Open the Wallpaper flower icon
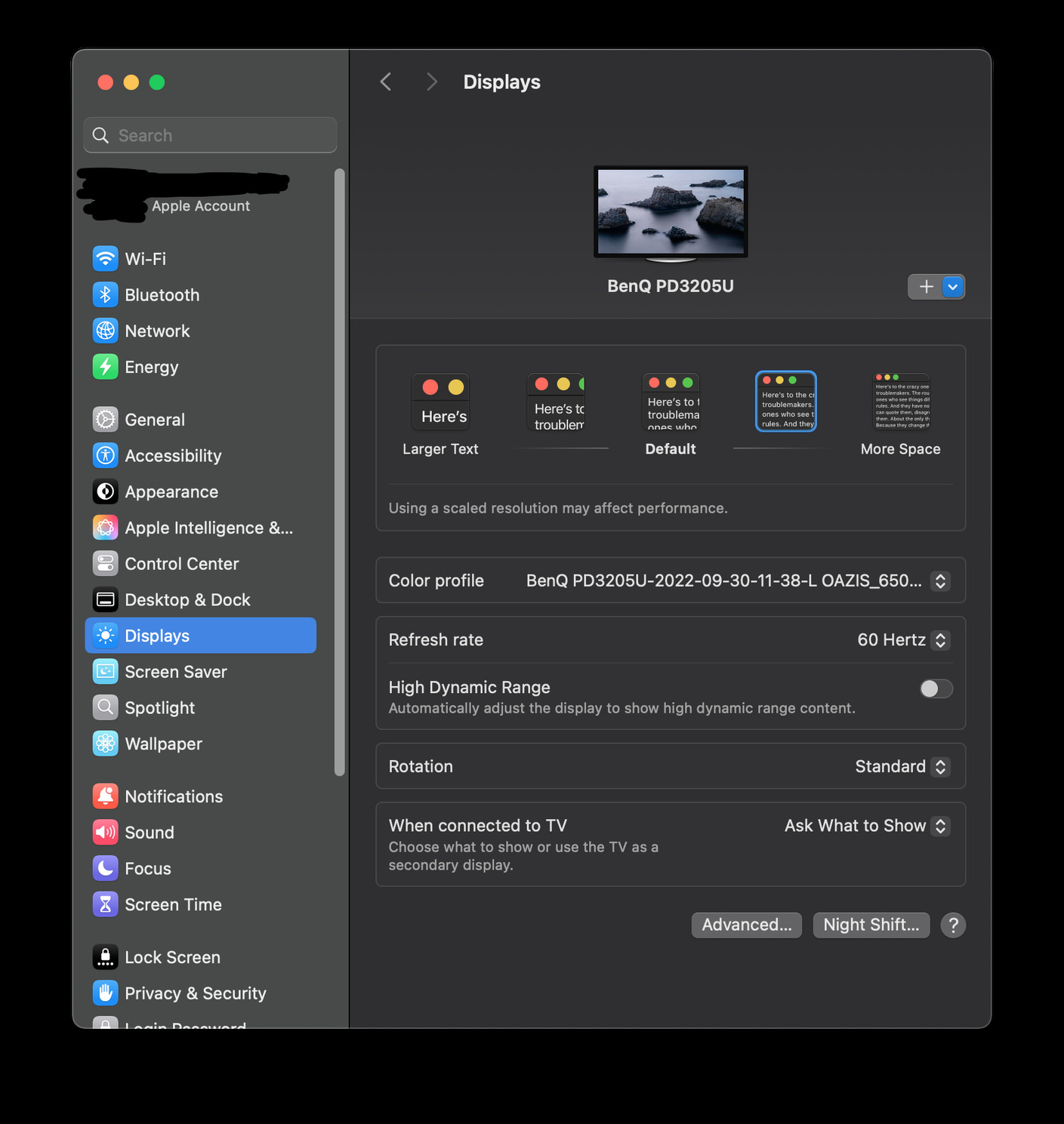Viewport: 1064px width, 1124px height. point(106,744)
